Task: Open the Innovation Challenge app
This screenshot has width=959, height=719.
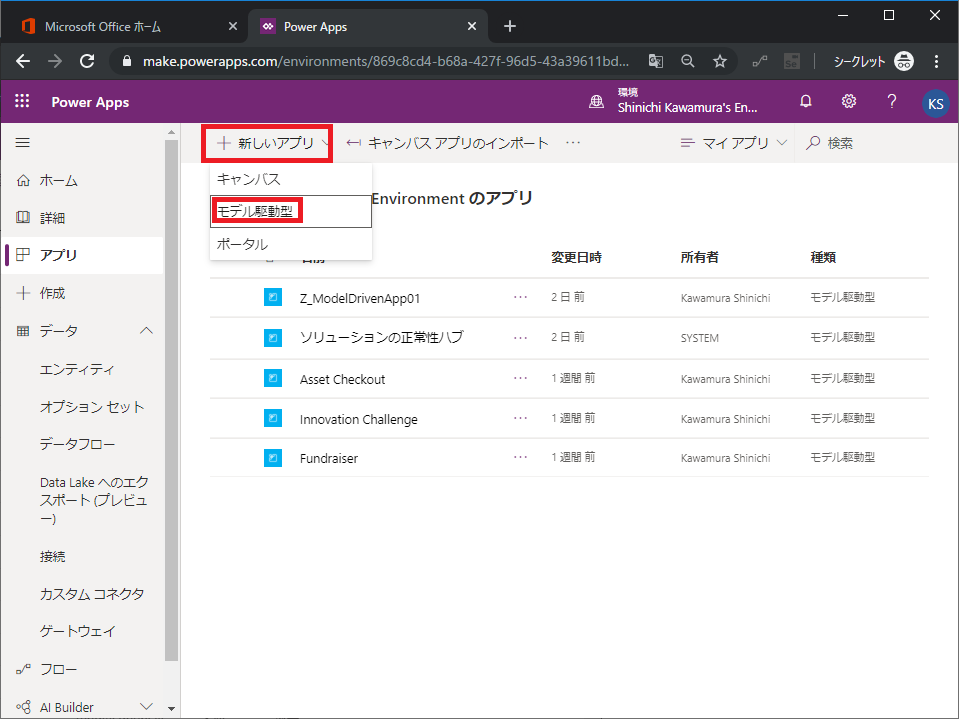Action: click(x=358, y=419)
